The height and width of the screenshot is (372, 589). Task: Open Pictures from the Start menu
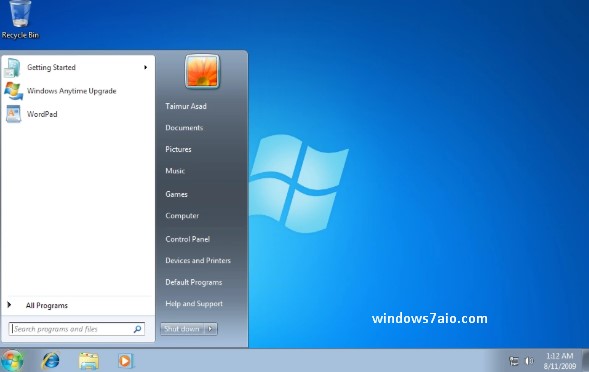178,149
